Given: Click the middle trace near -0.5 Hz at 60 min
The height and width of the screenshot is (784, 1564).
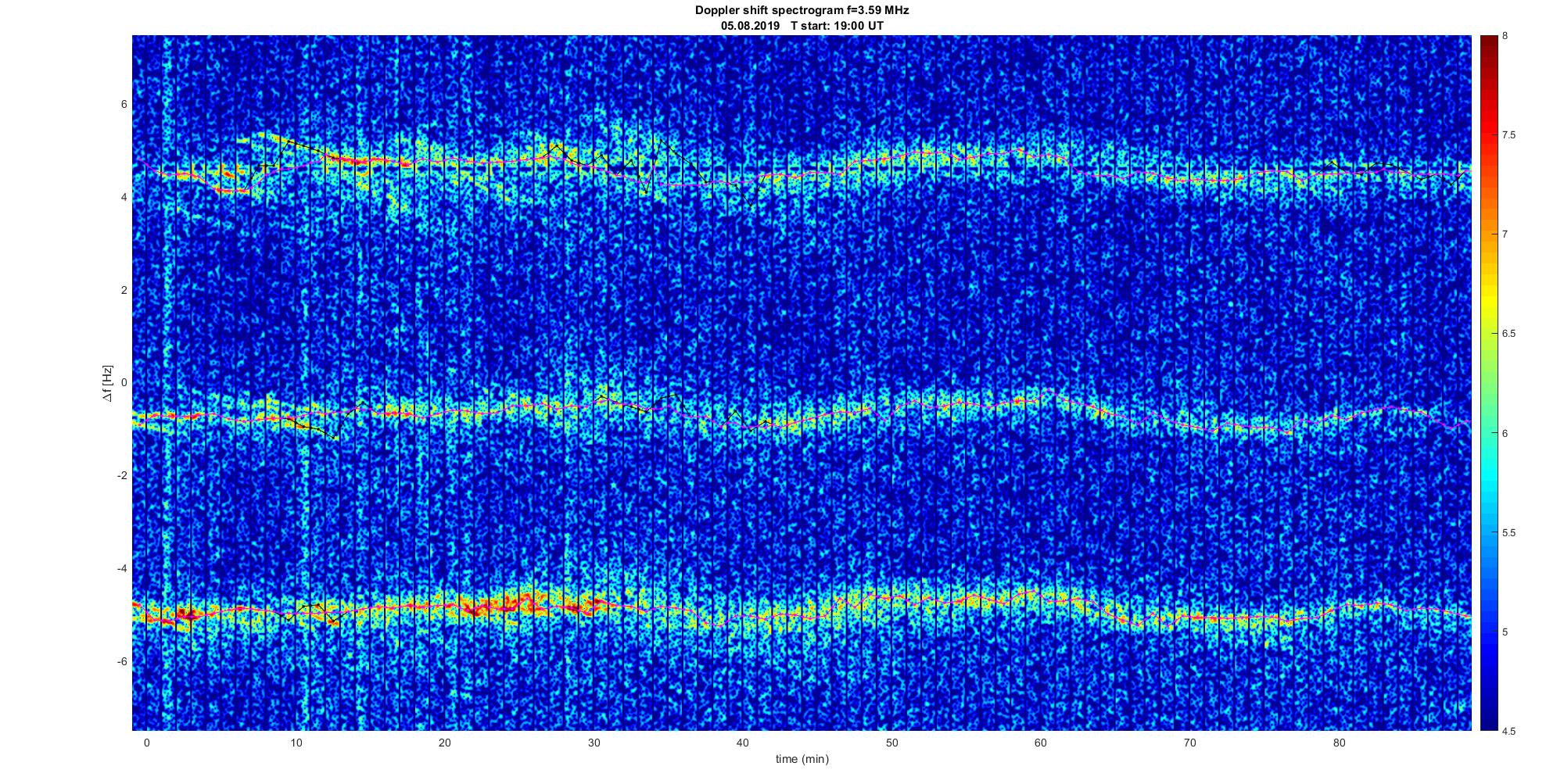Looking at the screenshot, I should [1041, 396].
